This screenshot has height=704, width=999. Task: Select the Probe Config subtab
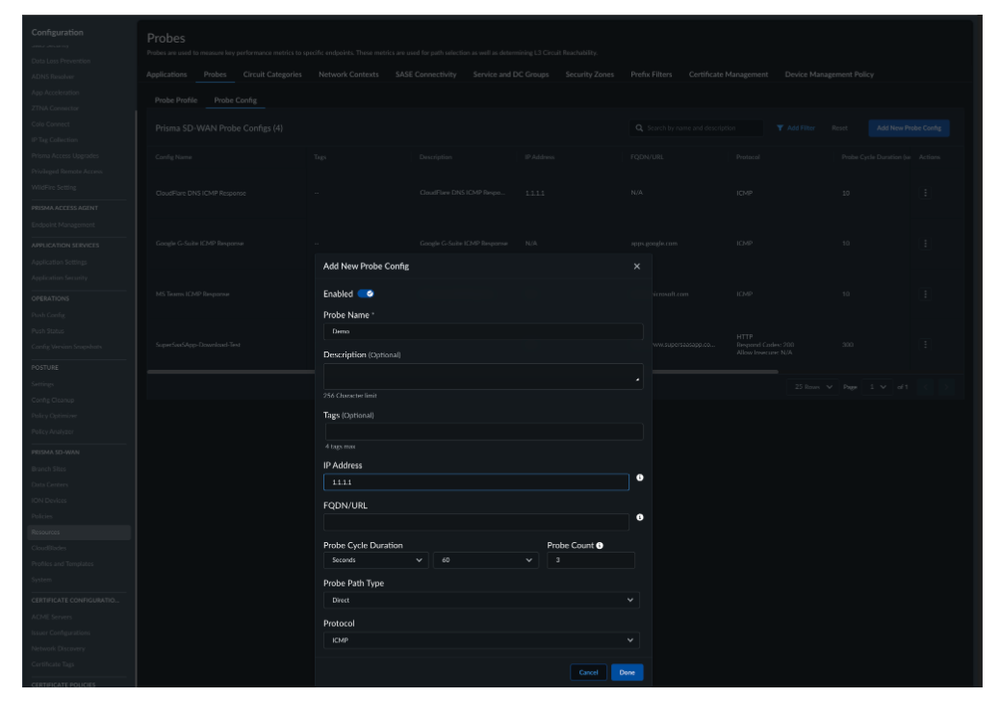(235, 100)
